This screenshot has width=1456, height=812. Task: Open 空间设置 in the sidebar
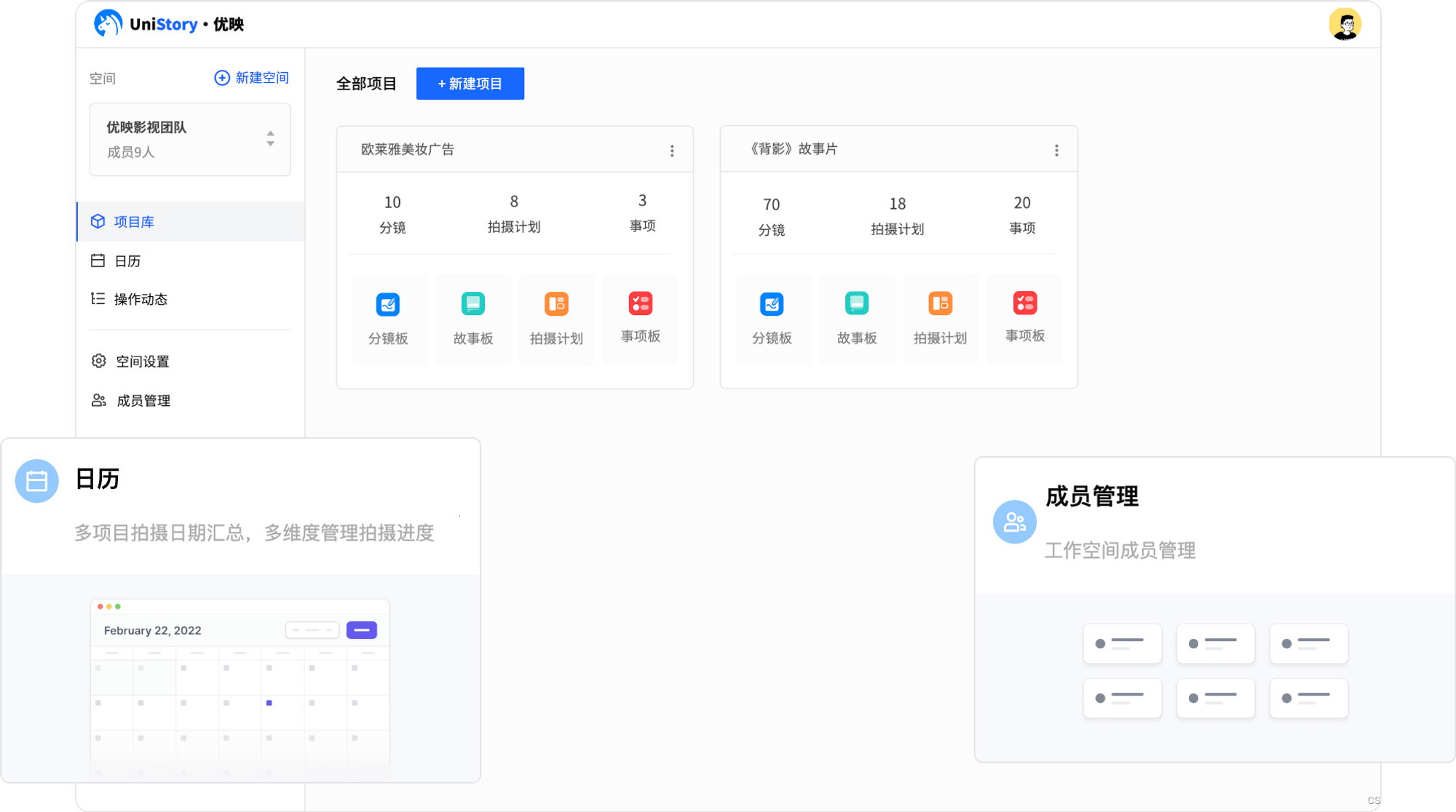pos(142,362)
